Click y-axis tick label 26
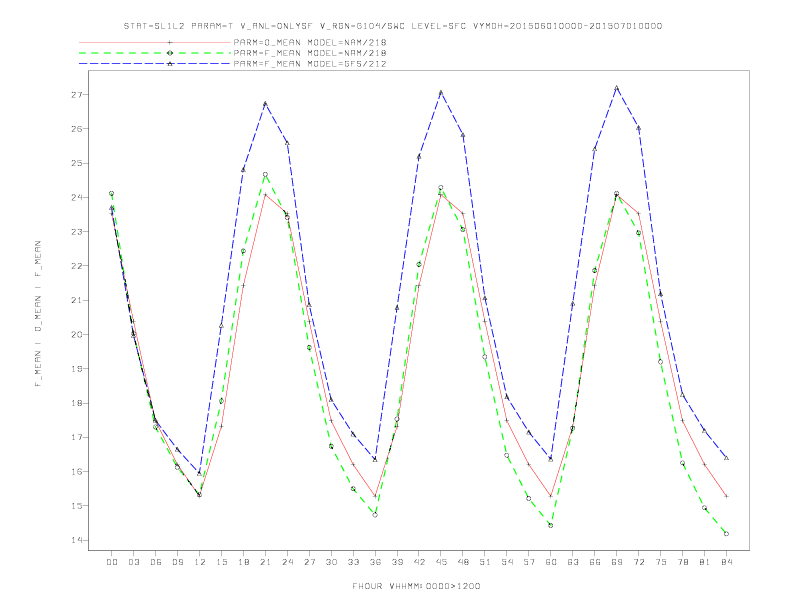The height and width of the screenshot is (612, 792). point(77,129)
